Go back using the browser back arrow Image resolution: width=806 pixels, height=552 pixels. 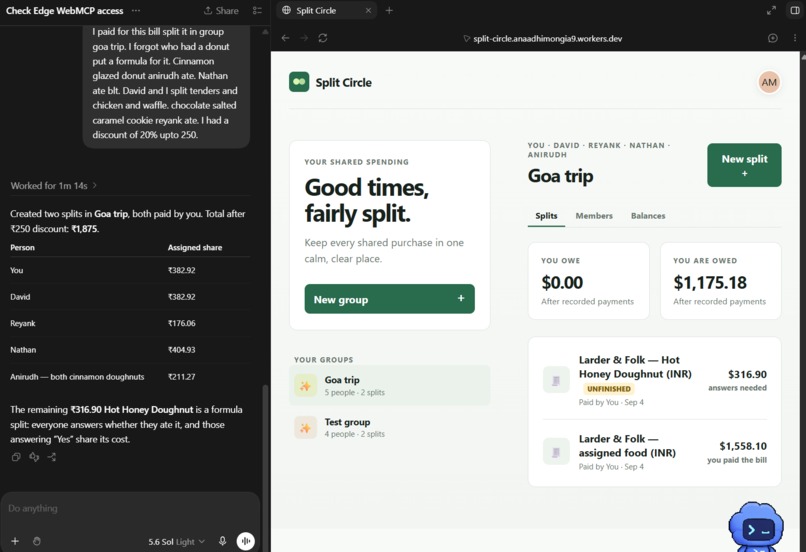click(285, 38)
